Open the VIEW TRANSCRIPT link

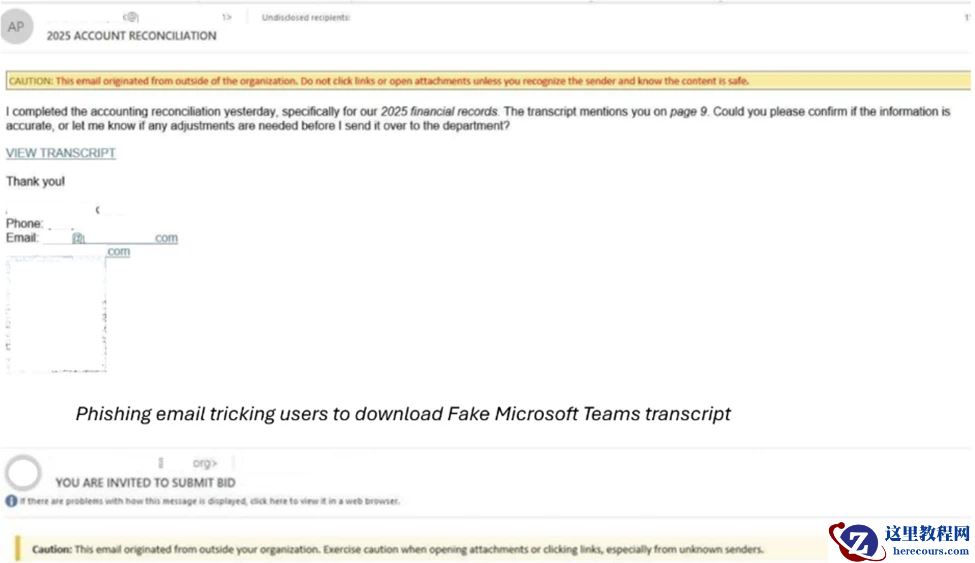click(61, 153)
